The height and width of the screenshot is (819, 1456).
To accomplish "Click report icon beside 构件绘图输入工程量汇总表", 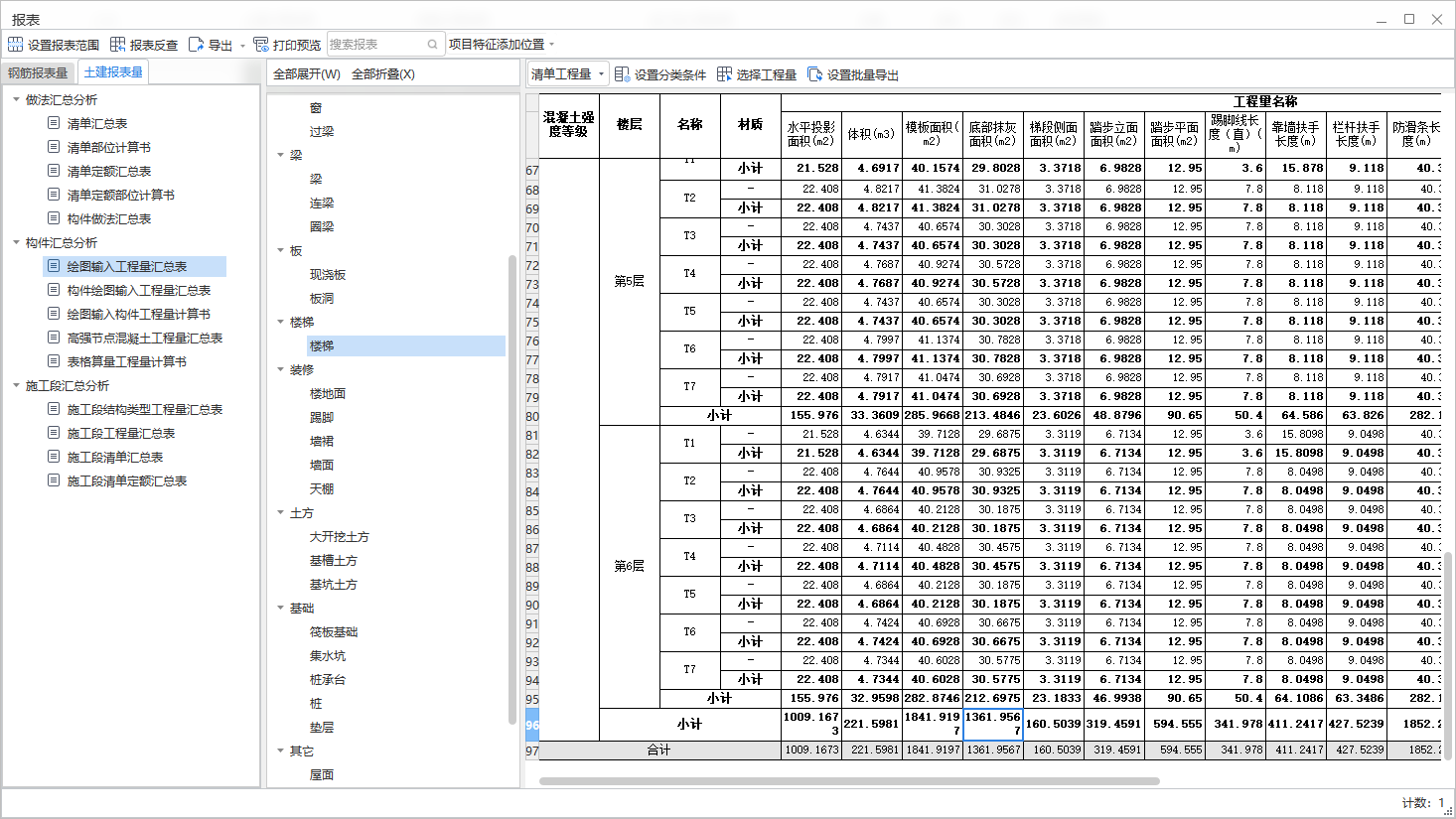I will 54,290.
